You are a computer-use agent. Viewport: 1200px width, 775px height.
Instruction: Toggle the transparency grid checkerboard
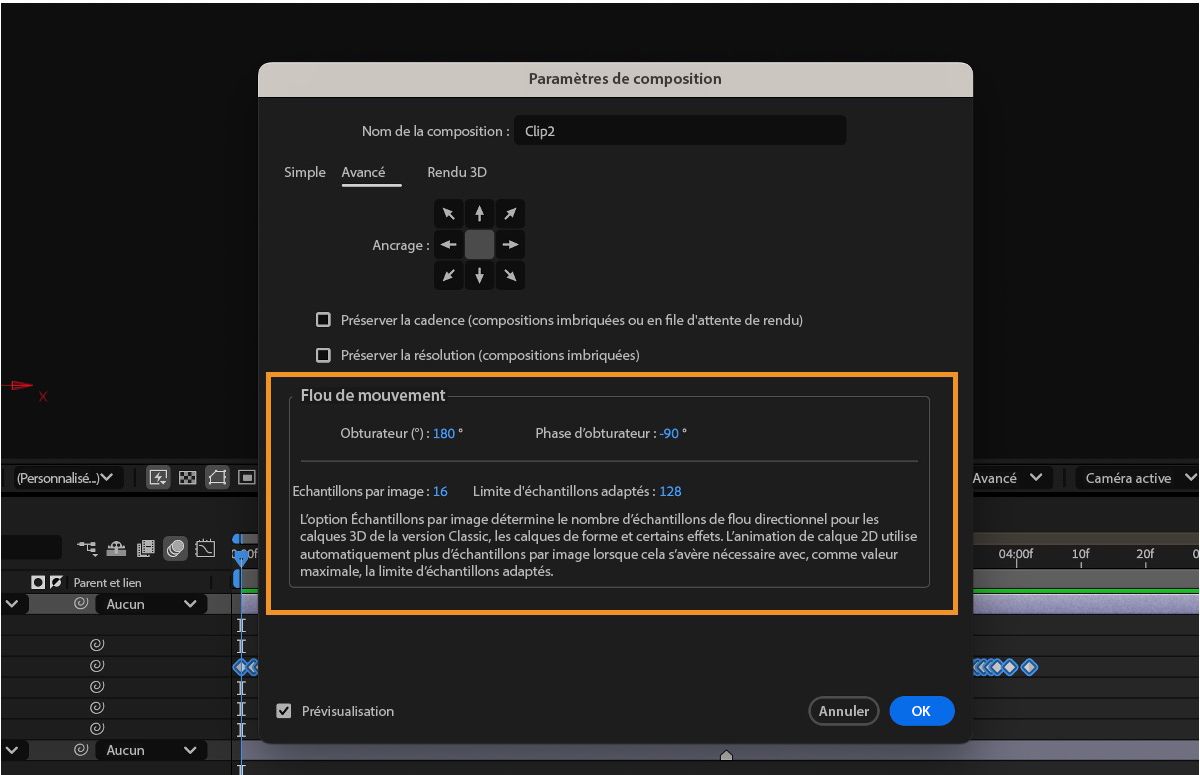[187, 477]
